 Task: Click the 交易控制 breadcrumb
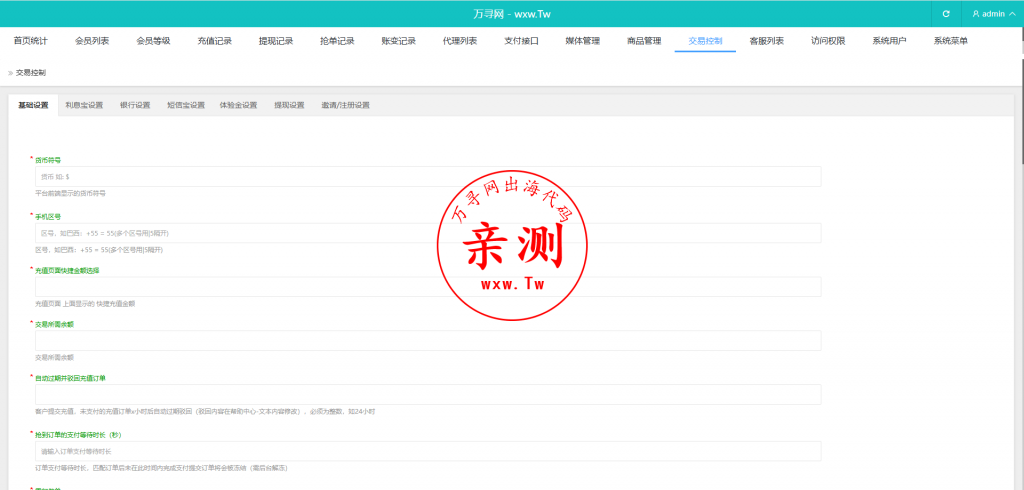(x=31, y=73)
